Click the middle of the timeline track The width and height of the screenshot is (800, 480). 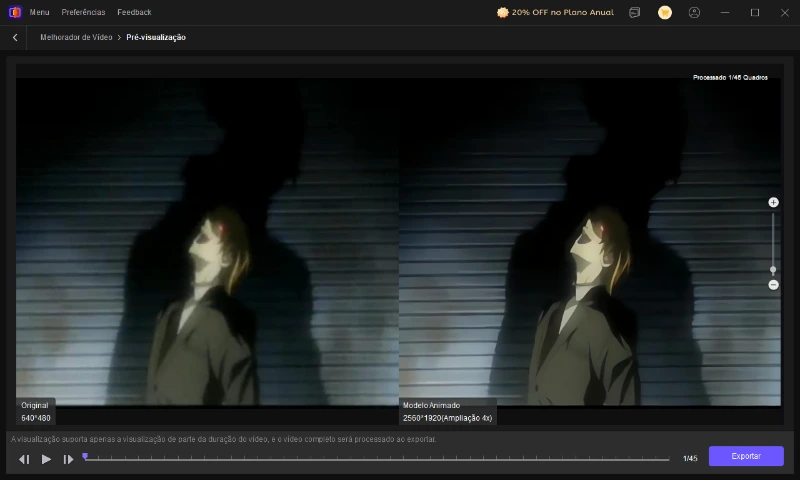pos(377,460)
